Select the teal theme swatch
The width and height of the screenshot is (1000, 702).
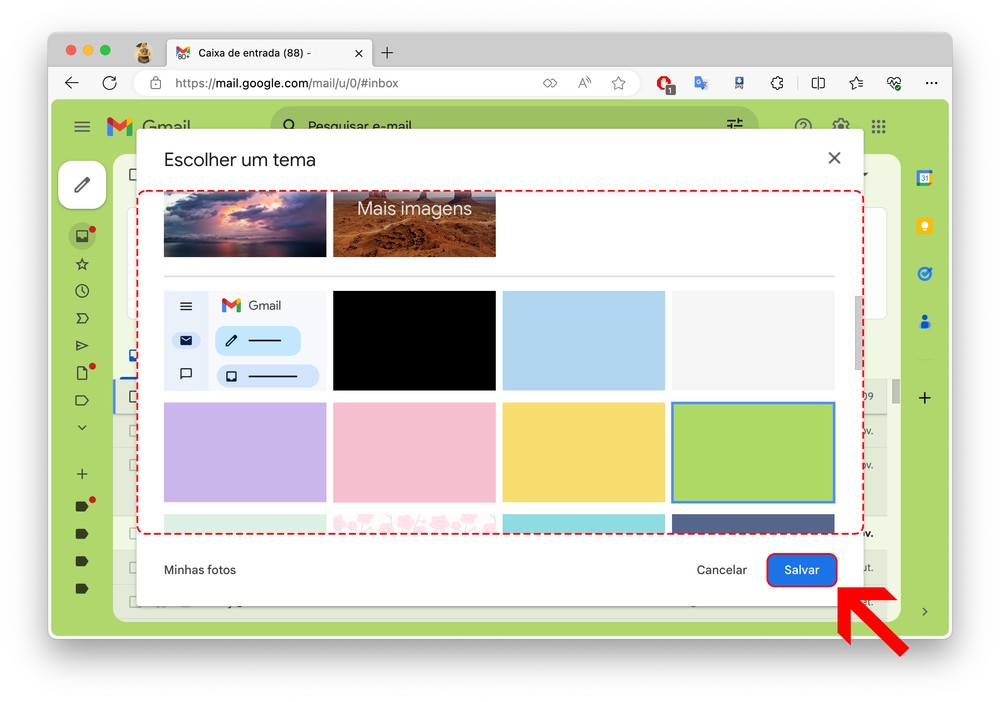click(x=584, y=523)
